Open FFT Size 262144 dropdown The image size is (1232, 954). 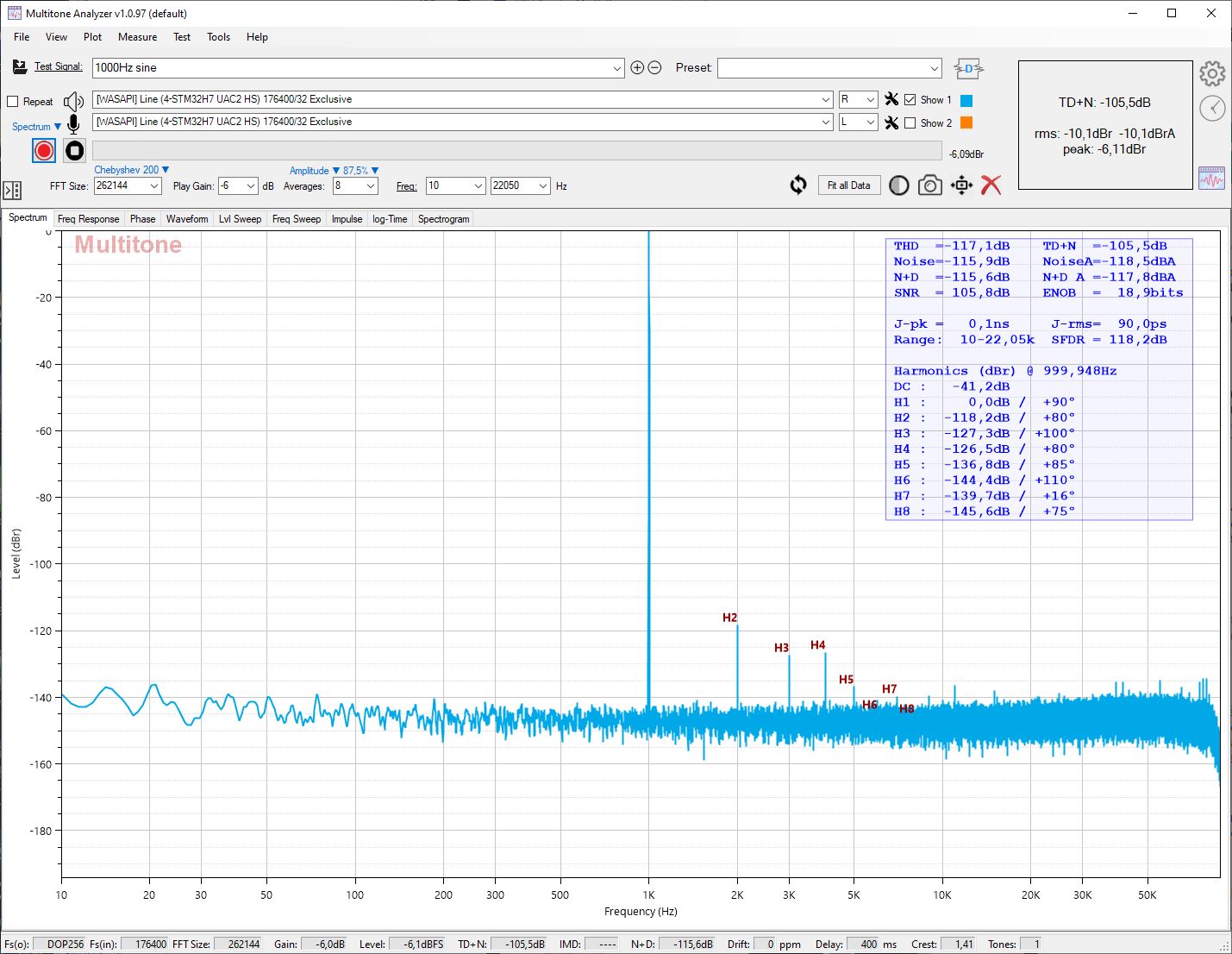pos(128,185)
